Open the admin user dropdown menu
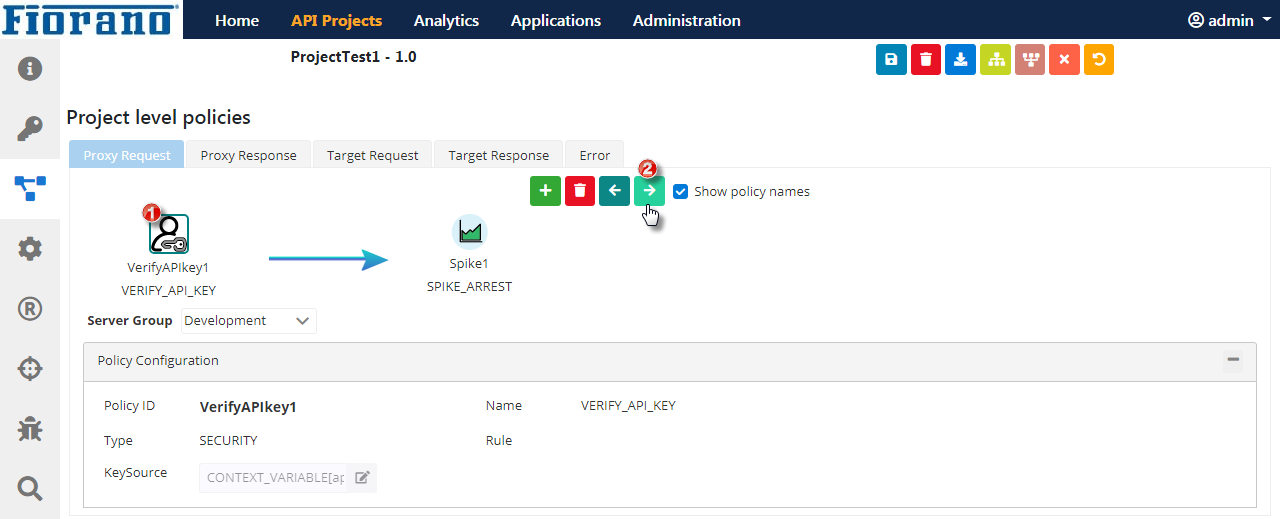This screenshot has width=1280, height=519. click(1229, 20)
